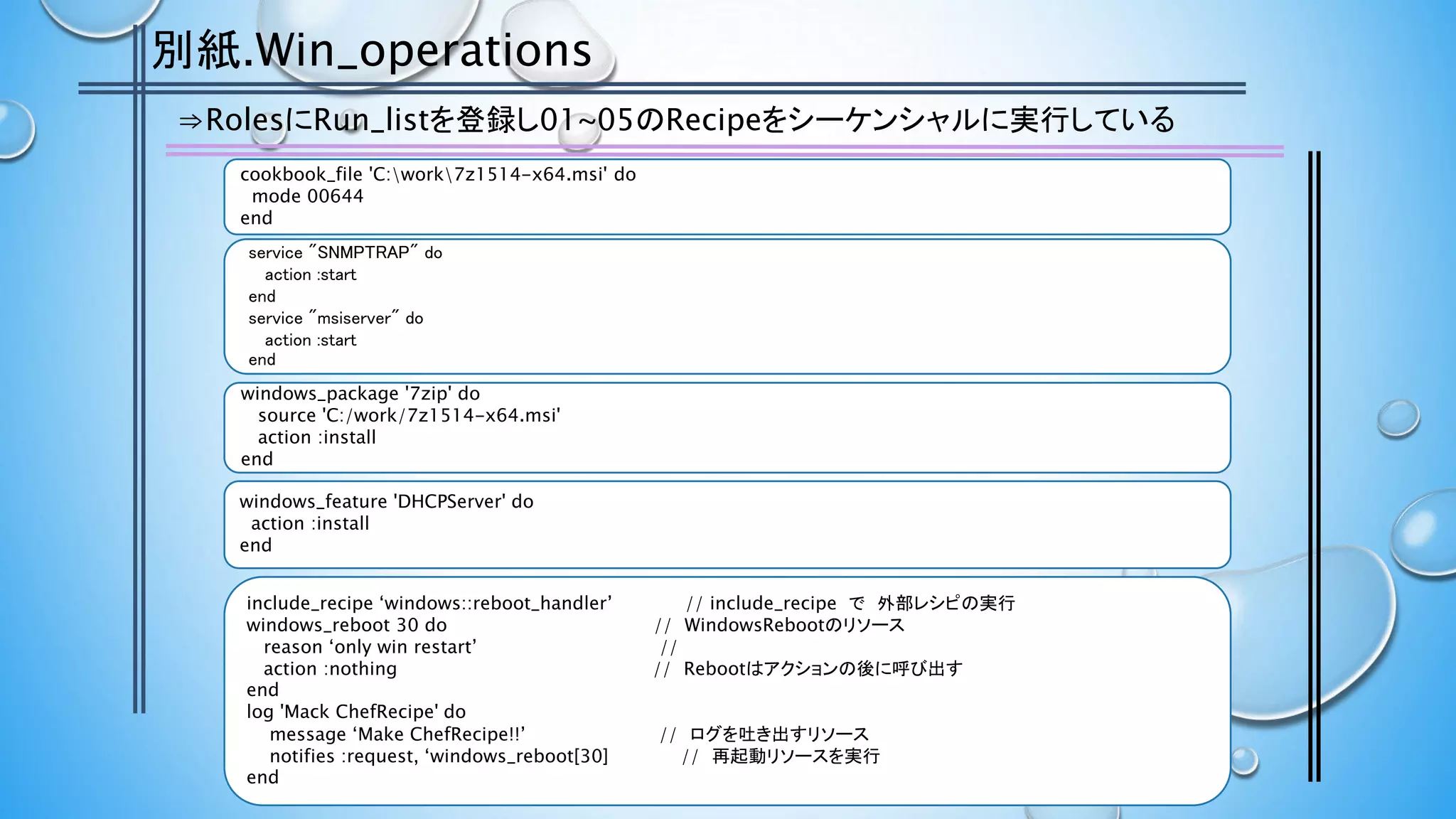Click the "message 'Make ChefRecipe!!'" line
Image resolution: width=1456 pixels, height=819 pixels.
tap(397, 734)
